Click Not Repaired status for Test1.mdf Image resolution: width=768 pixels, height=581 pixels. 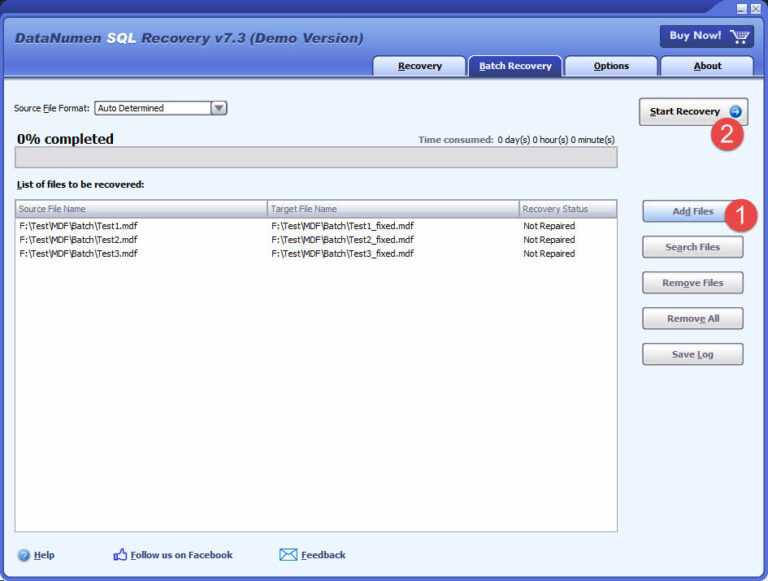pos(549,226)
